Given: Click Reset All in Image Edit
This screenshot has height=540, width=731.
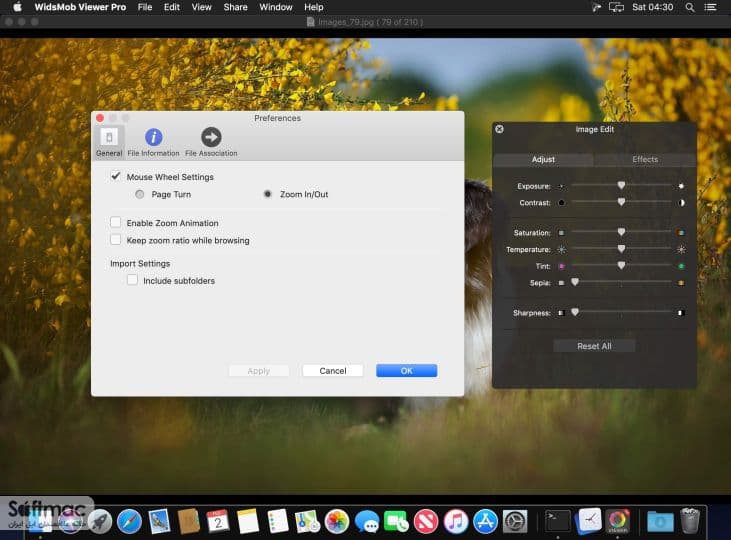Looking at the screenshot, I should (594, 346).
